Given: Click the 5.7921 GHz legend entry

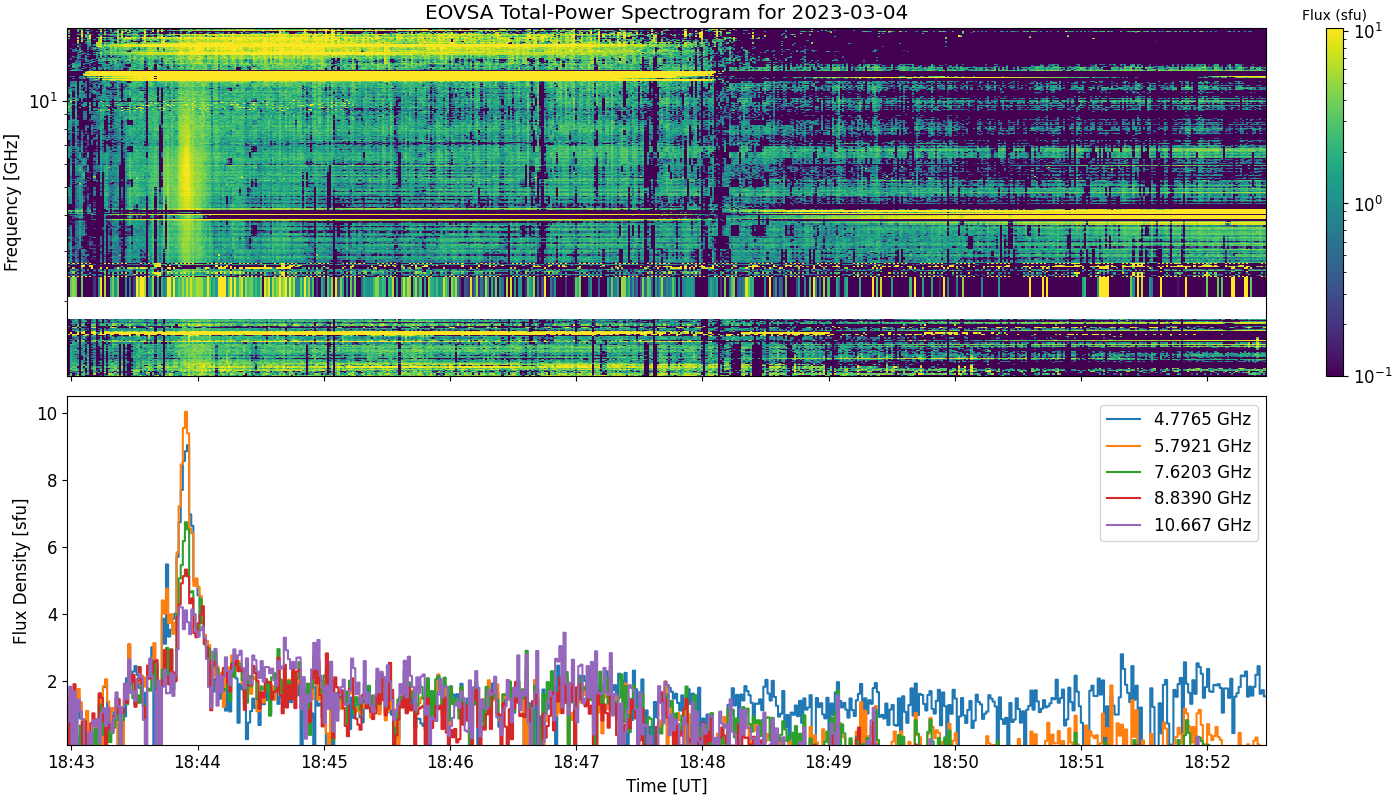Looking at the screenshot, I should (1180, 446).
